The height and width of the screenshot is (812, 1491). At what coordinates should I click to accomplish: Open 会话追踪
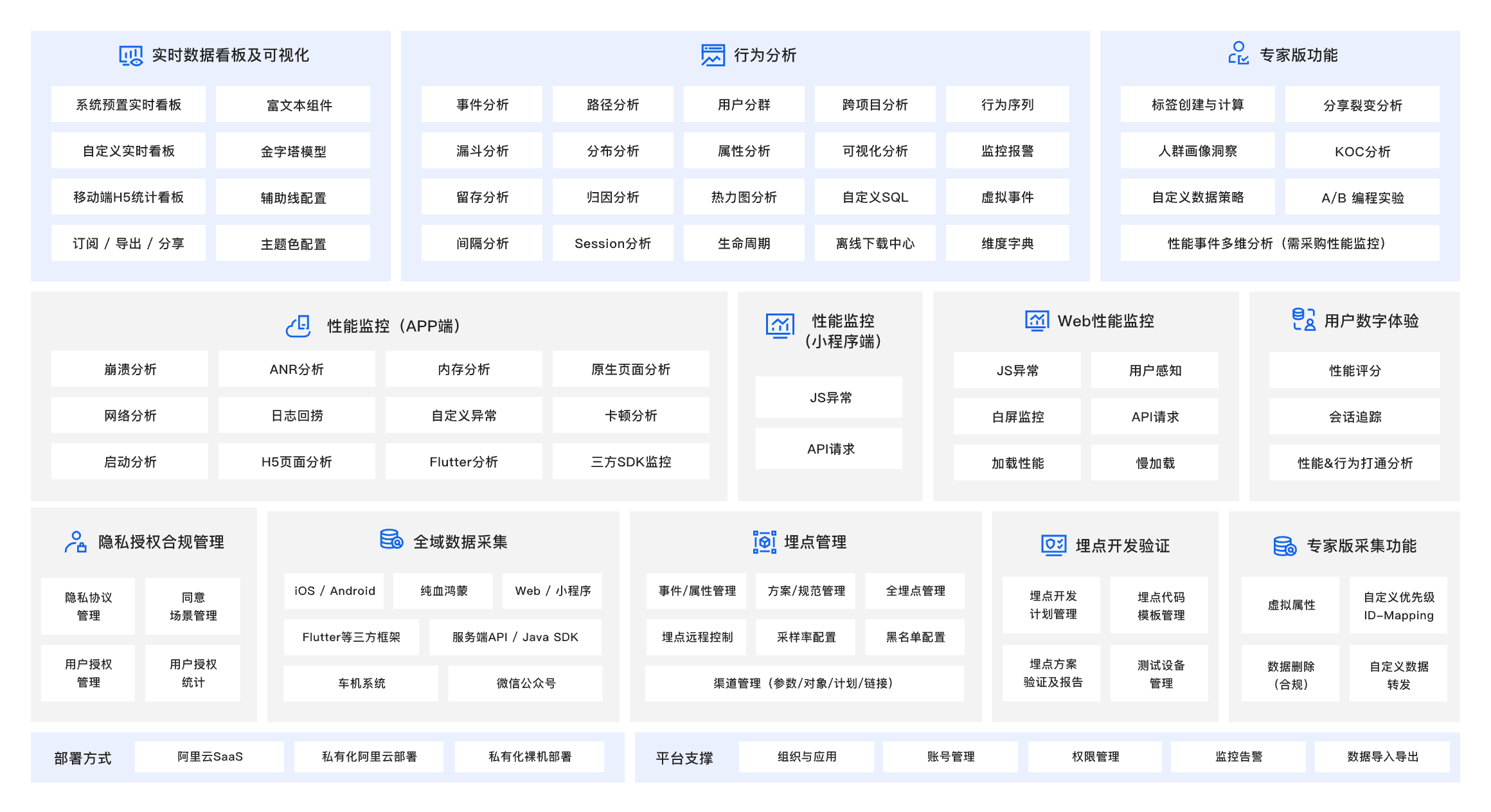(x=1355, y=416)
